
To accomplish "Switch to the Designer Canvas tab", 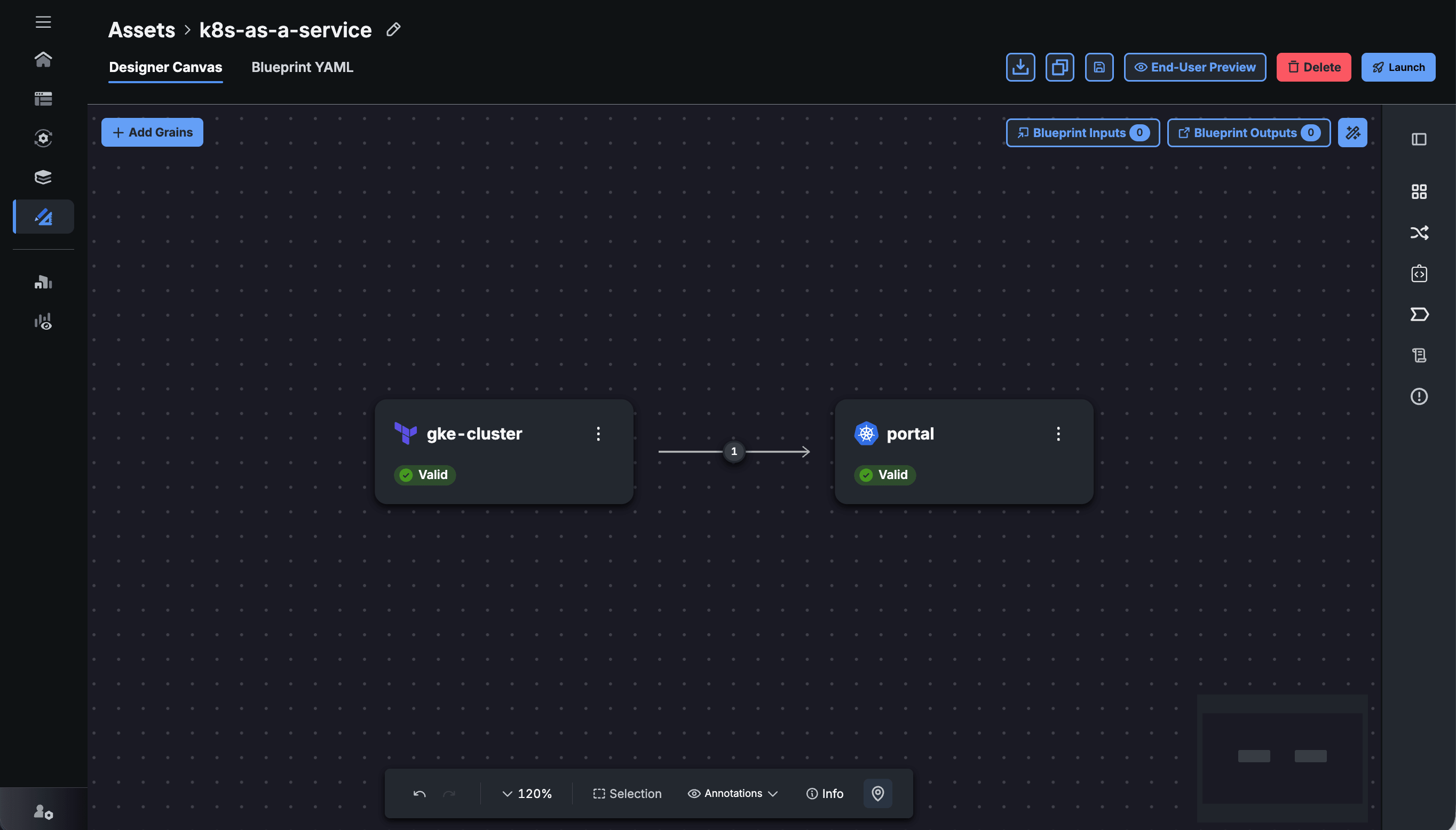I will 165,67.
